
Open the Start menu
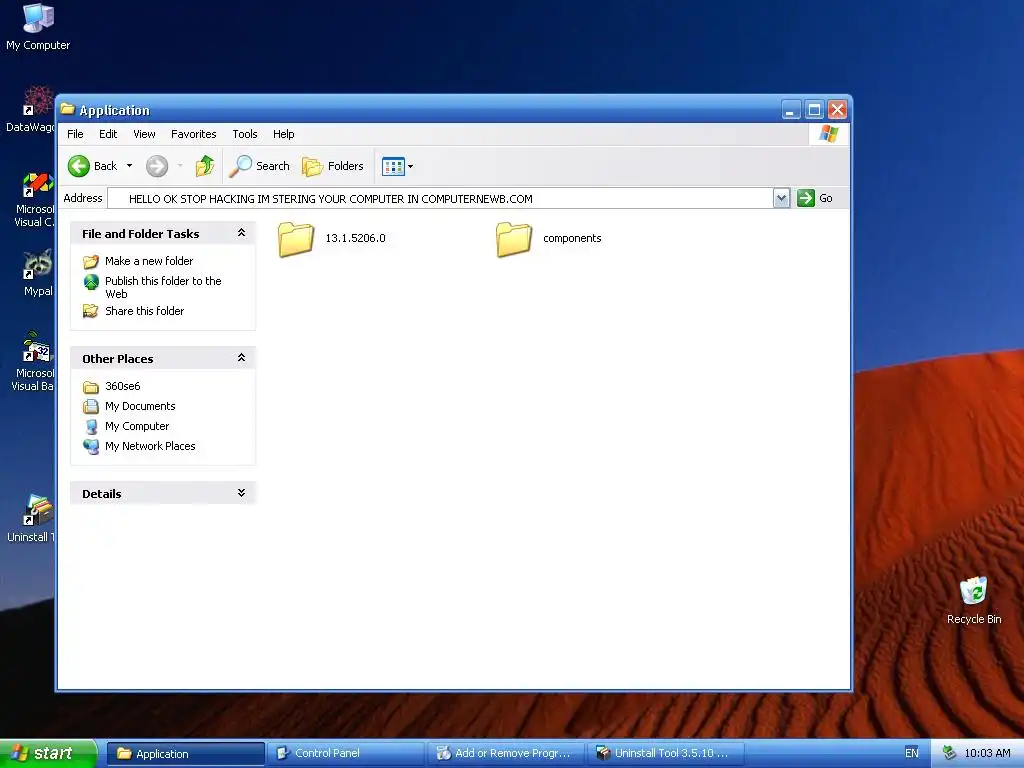point(48,753)
